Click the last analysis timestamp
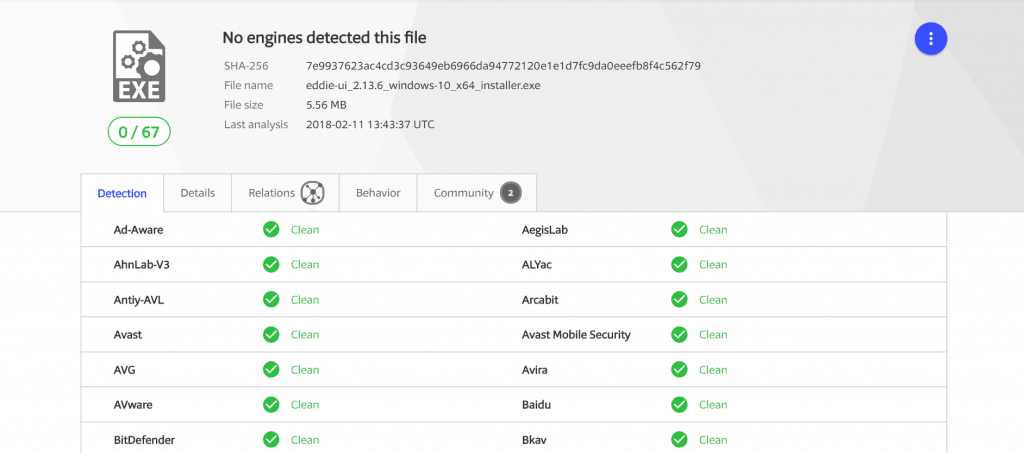This screenshot has width=1024, height=453. point(370,124)
